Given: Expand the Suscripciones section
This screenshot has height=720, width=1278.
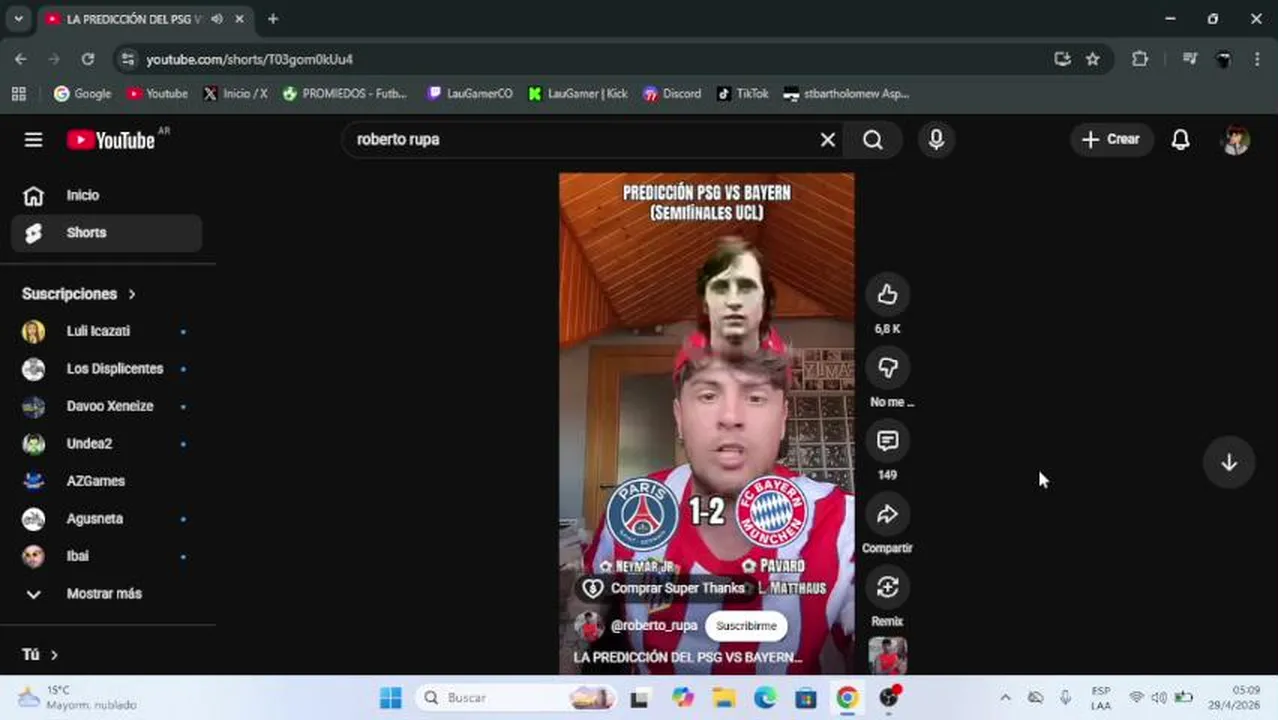Looking at the screenshot, I should [79, 294].
